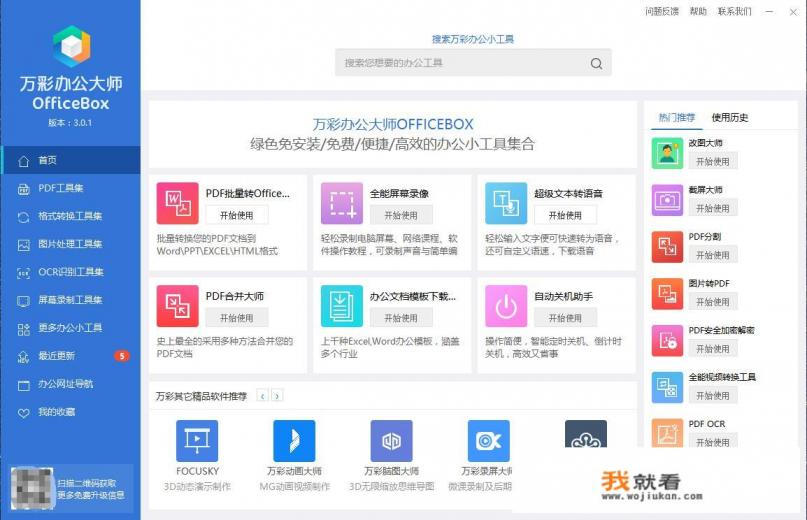Image resolution: width=807 pixels, height=520 pixels.
Task: Open 图片处理工具集 in the sidebar
Action: click(71, 244)
